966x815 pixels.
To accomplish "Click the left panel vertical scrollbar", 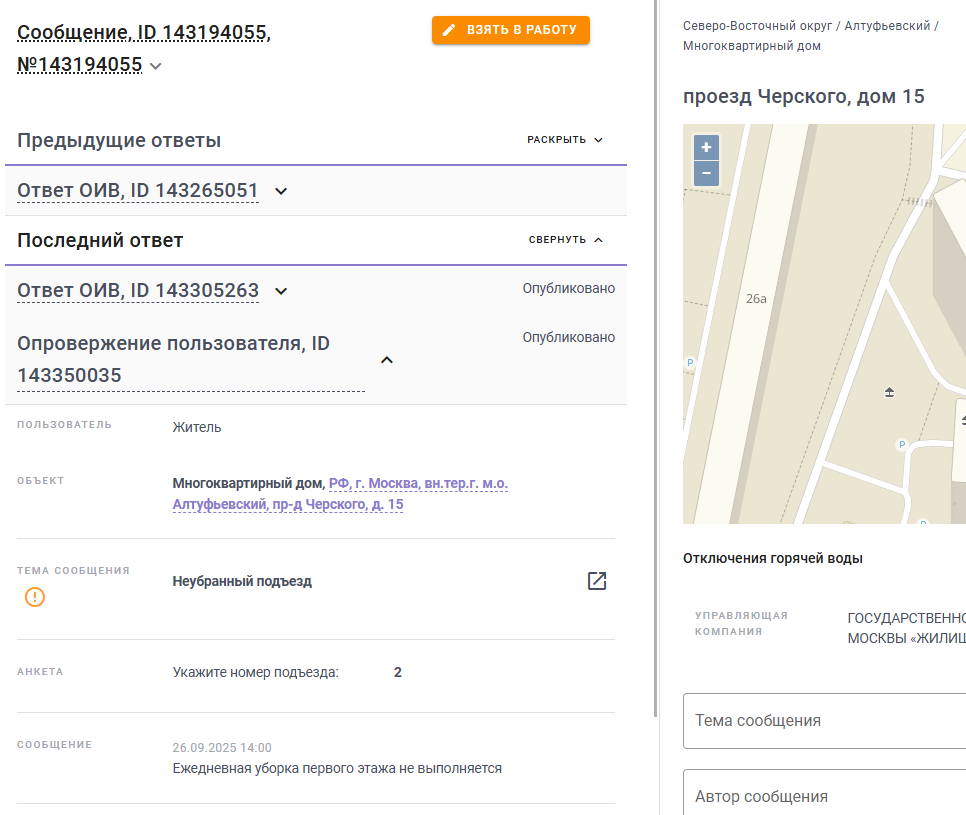I will [x=656, y=357].
